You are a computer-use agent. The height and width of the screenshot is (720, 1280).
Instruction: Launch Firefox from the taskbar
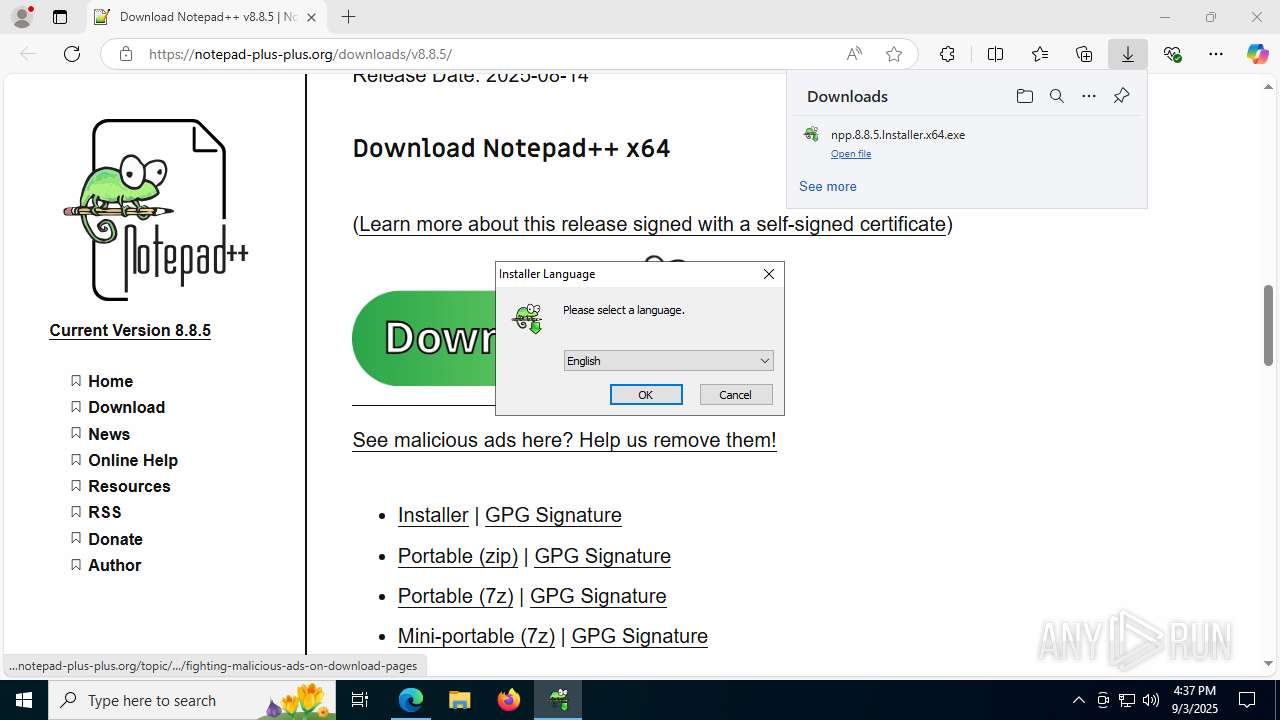[x=509, y=700]
